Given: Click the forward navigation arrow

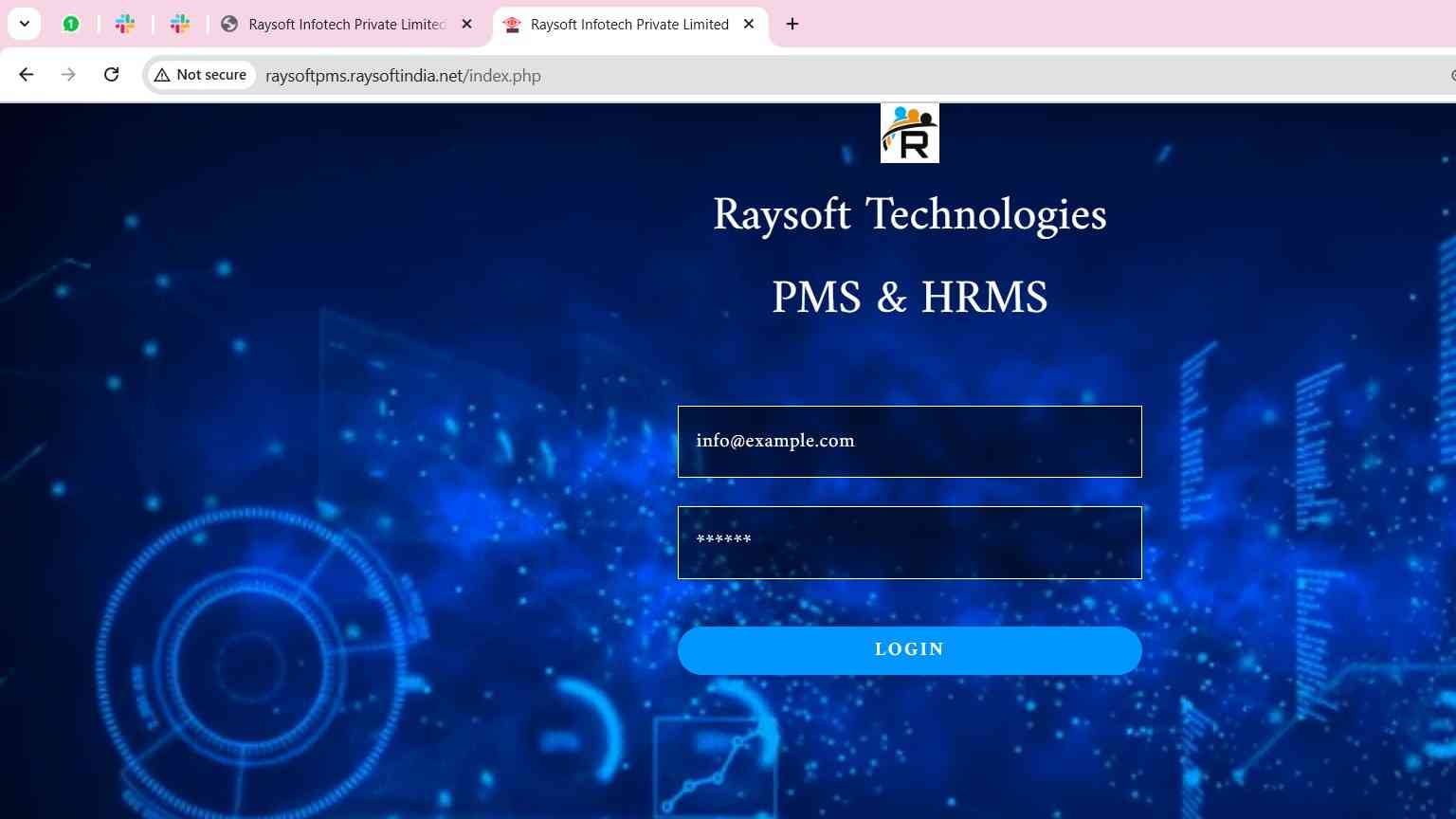Looking at the screenshot, I should 68,75.
